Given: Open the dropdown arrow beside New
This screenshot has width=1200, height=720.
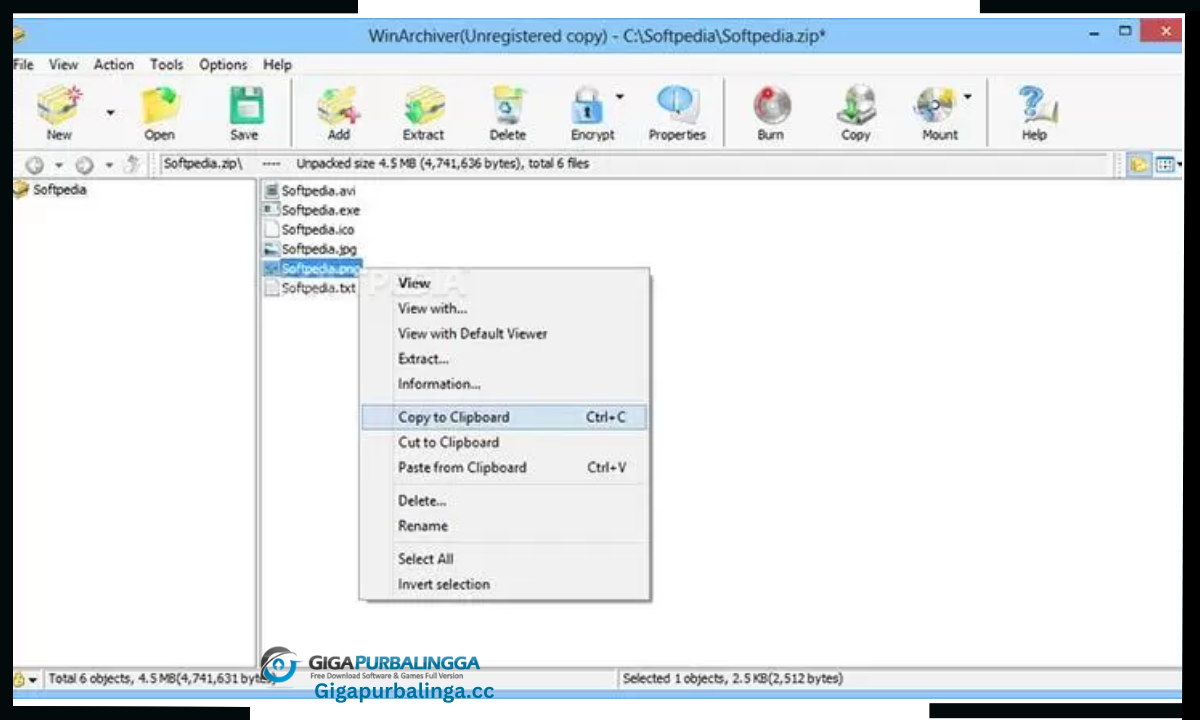Looking at the screenshot, I should pos(110,112).
